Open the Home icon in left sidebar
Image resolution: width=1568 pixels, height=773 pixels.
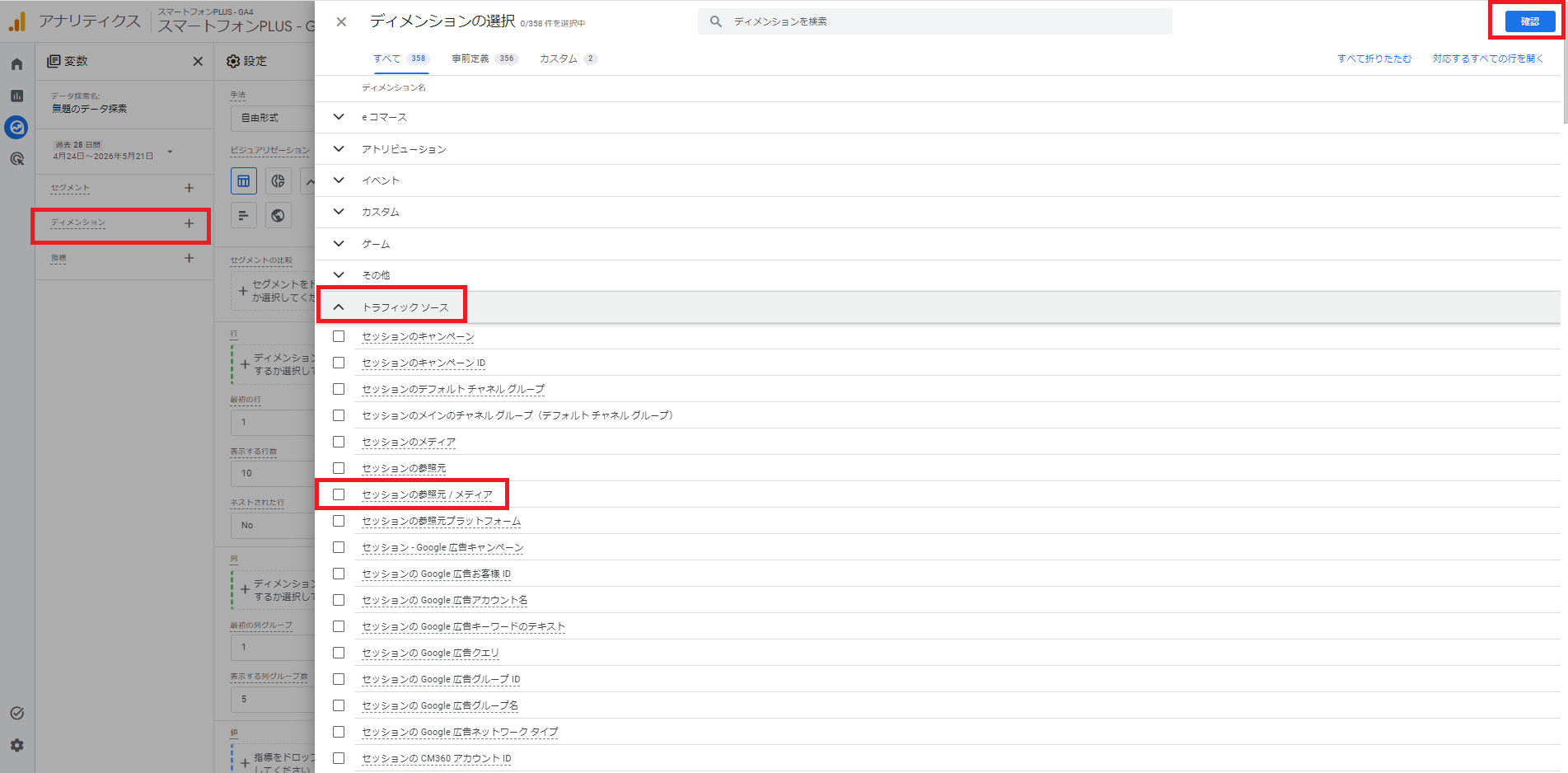(16, 64)
